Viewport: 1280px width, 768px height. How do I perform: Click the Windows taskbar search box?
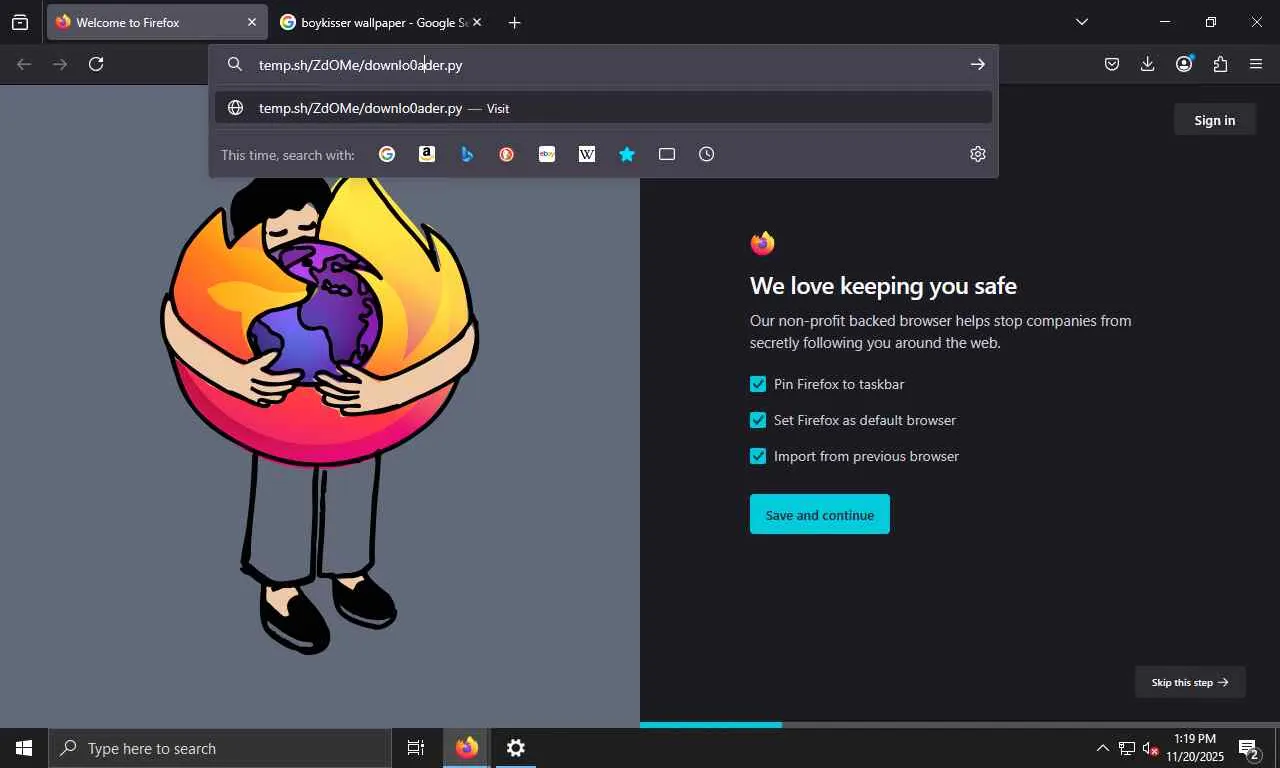[220, 748]
